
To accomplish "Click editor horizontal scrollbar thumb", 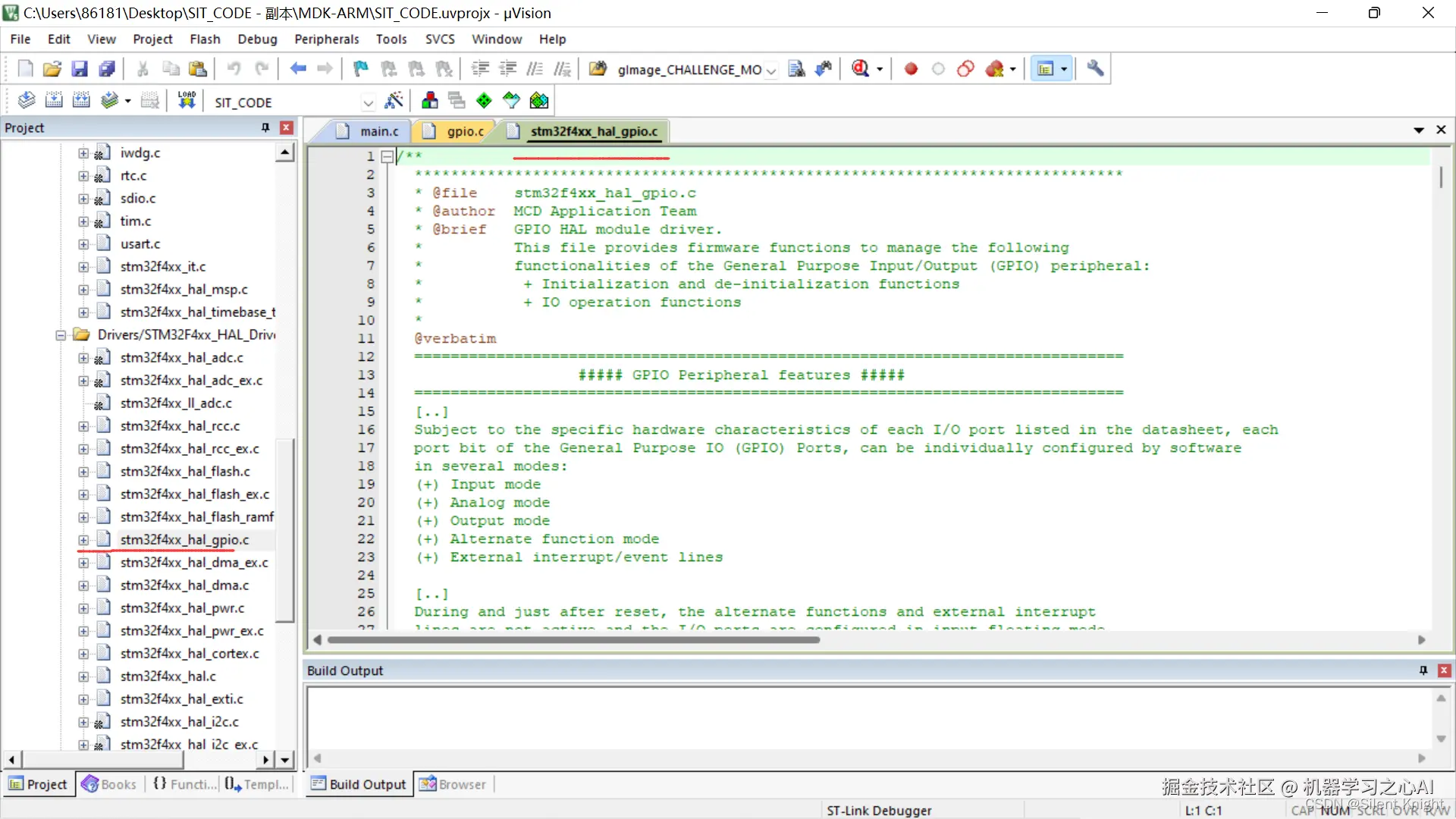I will click(573, 640).
